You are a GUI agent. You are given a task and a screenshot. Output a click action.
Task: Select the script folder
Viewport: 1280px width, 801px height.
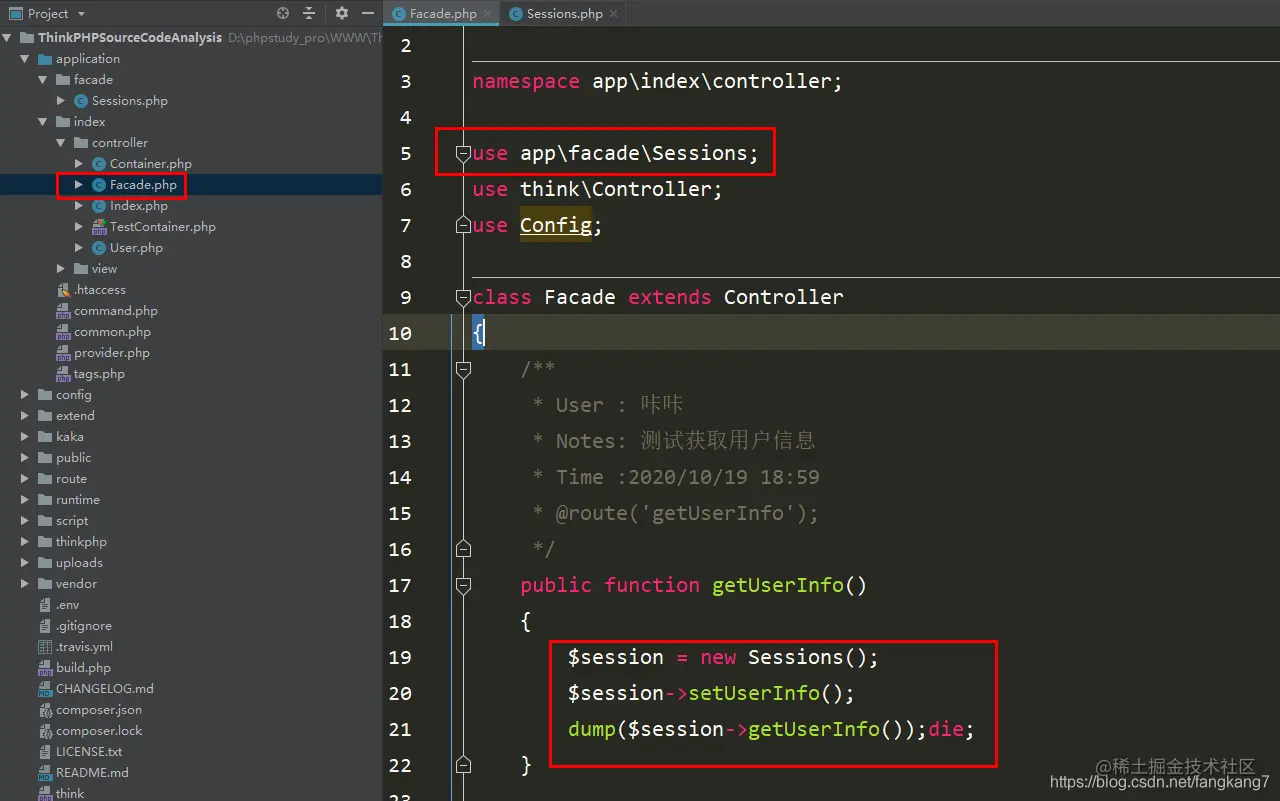click(x=72, y=521)
